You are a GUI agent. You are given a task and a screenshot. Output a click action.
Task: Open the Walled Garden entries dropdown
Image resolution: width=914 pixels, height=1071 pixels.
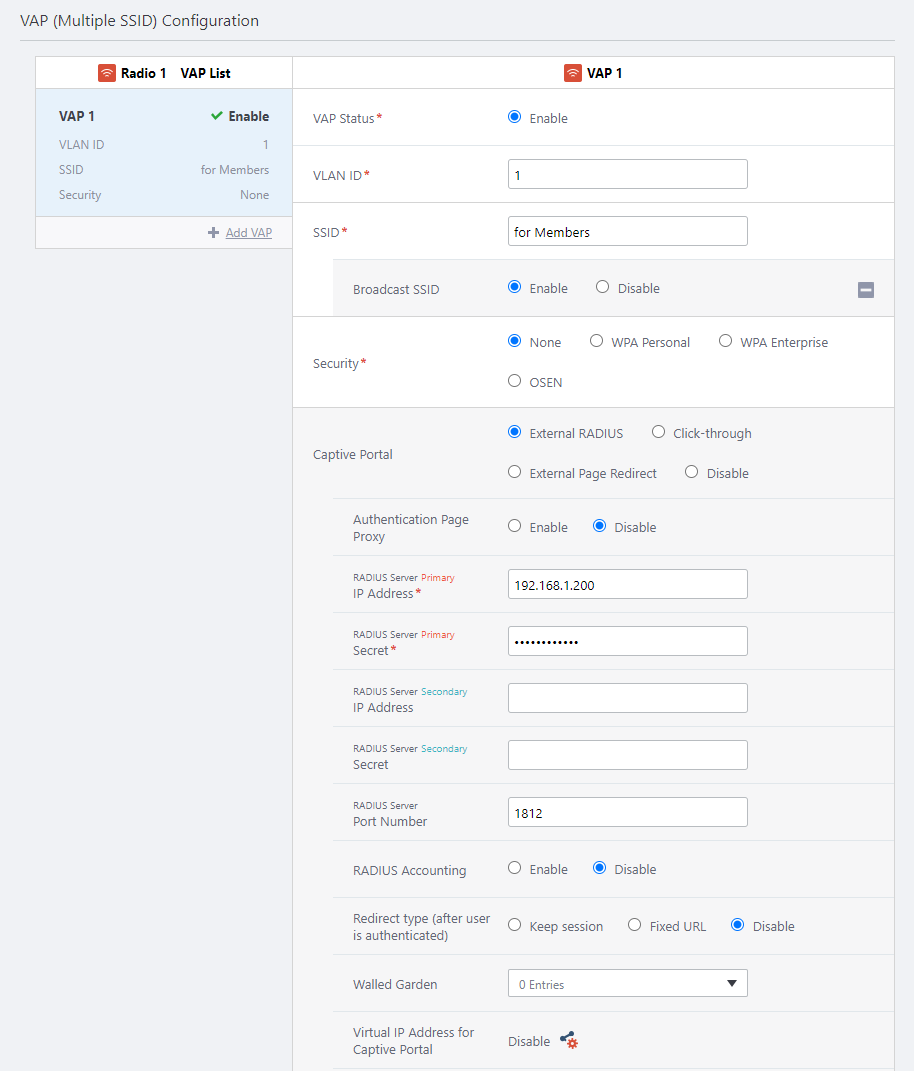(627, 984)
